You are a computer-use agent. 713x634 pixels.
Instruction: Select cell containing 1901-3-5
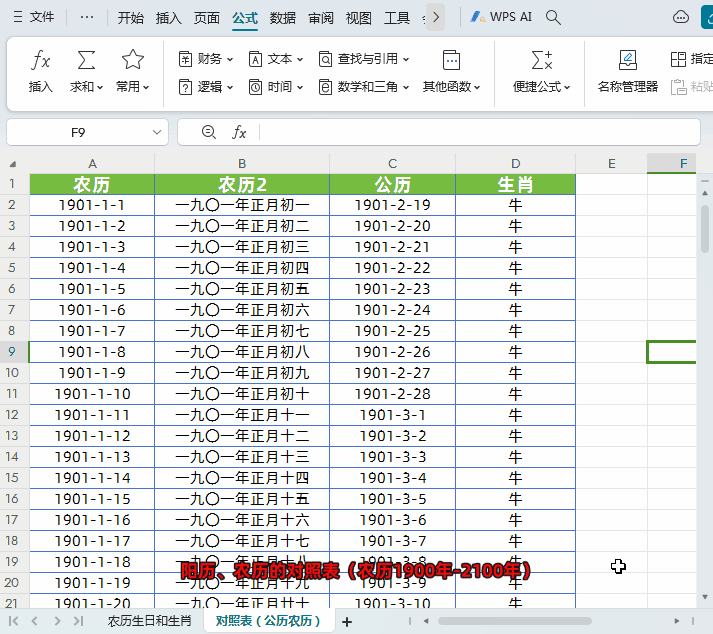[392, 499]
